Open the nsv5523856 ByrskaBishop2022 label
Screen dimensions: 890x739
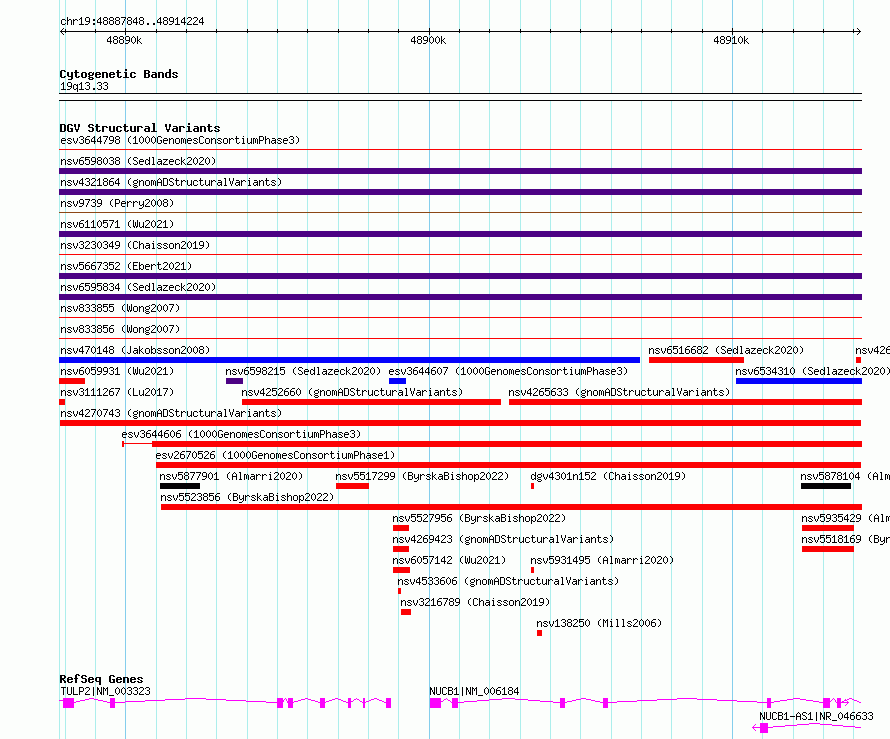(x=247, y=497)
